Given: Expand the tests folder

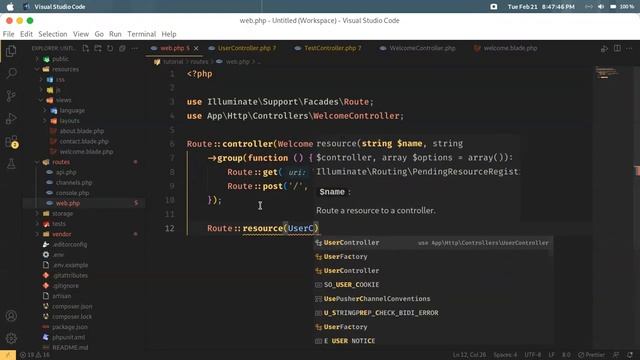Looking at the screenshot, I should click(59, 224).
